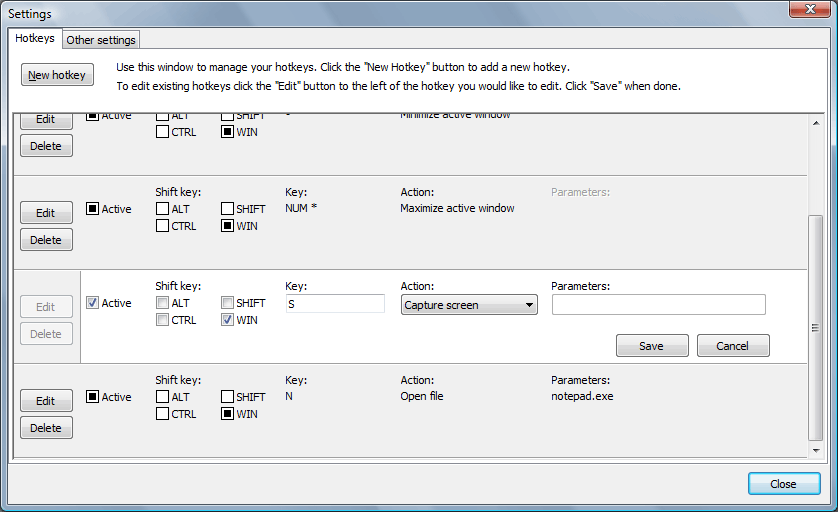Toggle the Active checkbox in the editing row

(x=92, y=302)
